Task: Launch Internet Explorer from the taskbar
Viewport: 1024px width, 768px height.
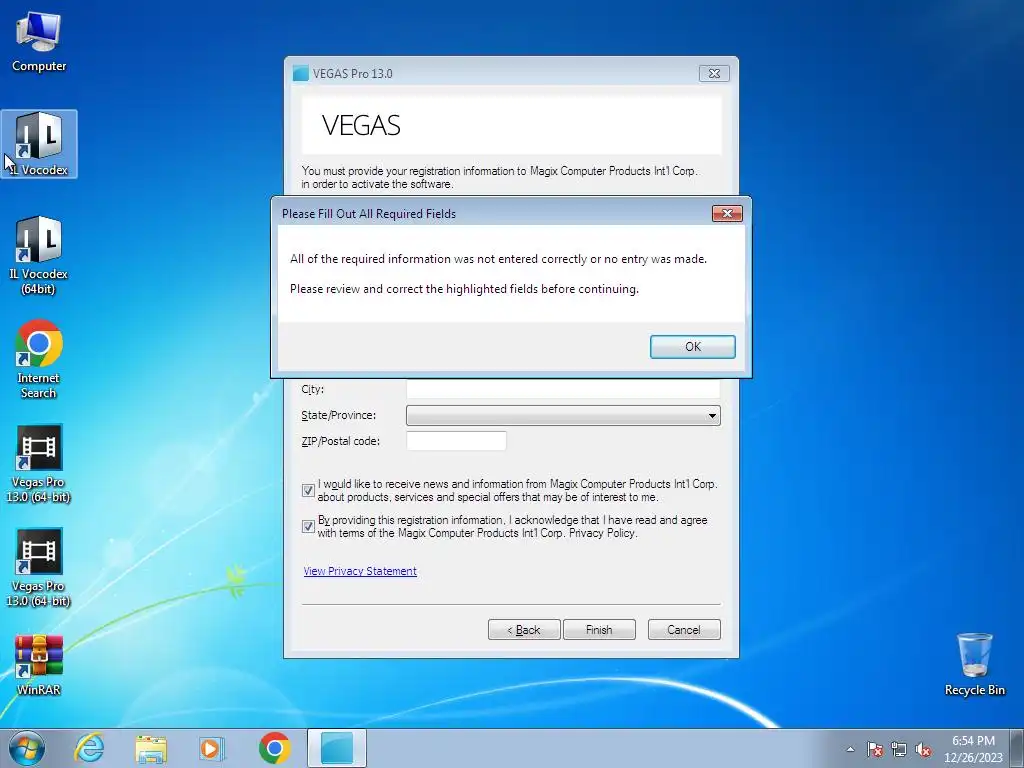Action: point(89,748)
